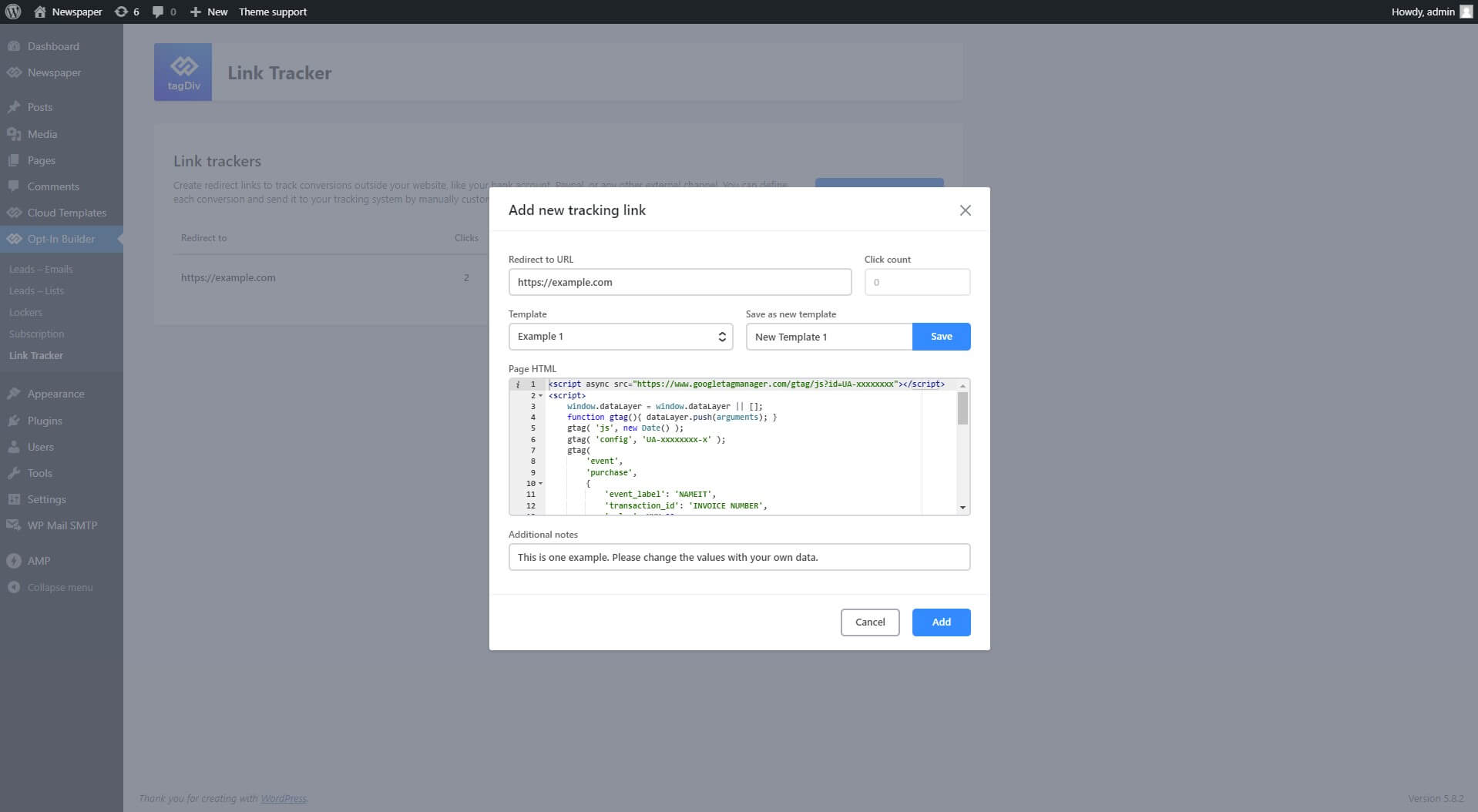Click the Settings sliders icon
Screen dimensions: 1478x812
coord(14,499)
